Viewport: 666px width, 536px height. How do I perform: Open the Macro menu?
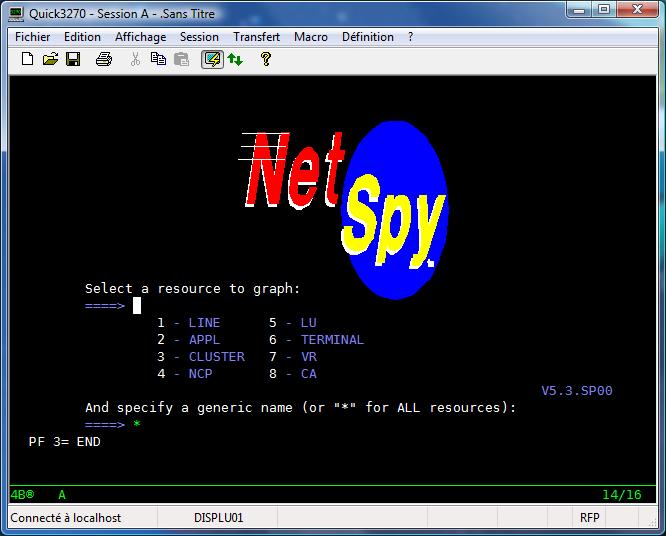311,37
